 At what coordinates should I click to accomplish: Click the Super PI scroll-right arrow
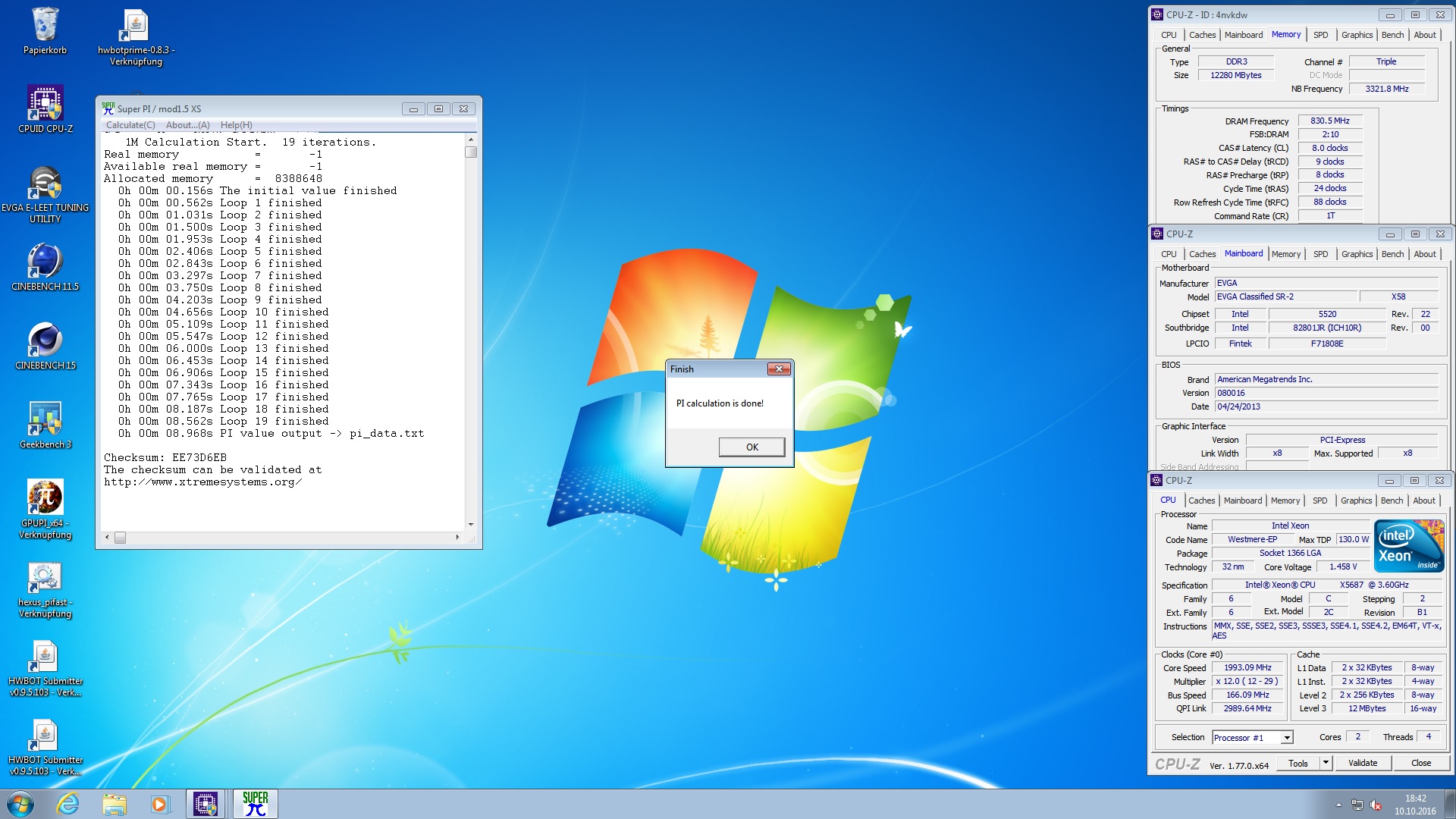[x=457, y=538]
